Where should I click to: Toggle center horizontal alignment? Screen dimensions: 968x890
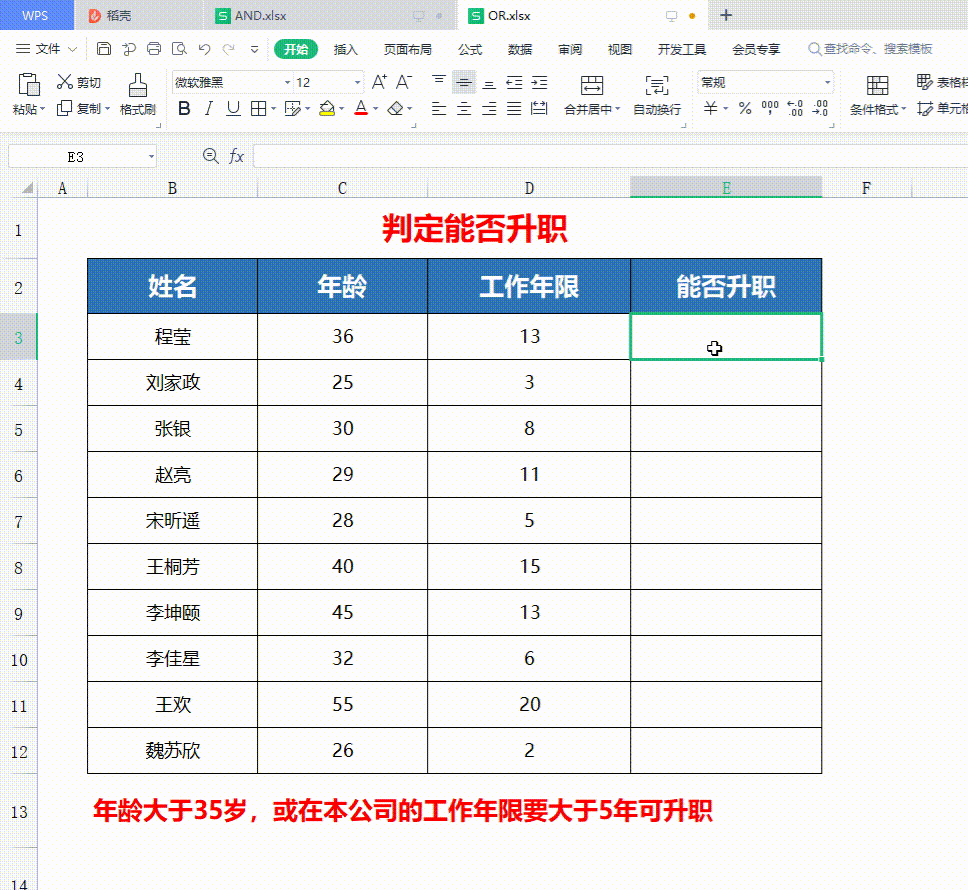coord(464,109)
